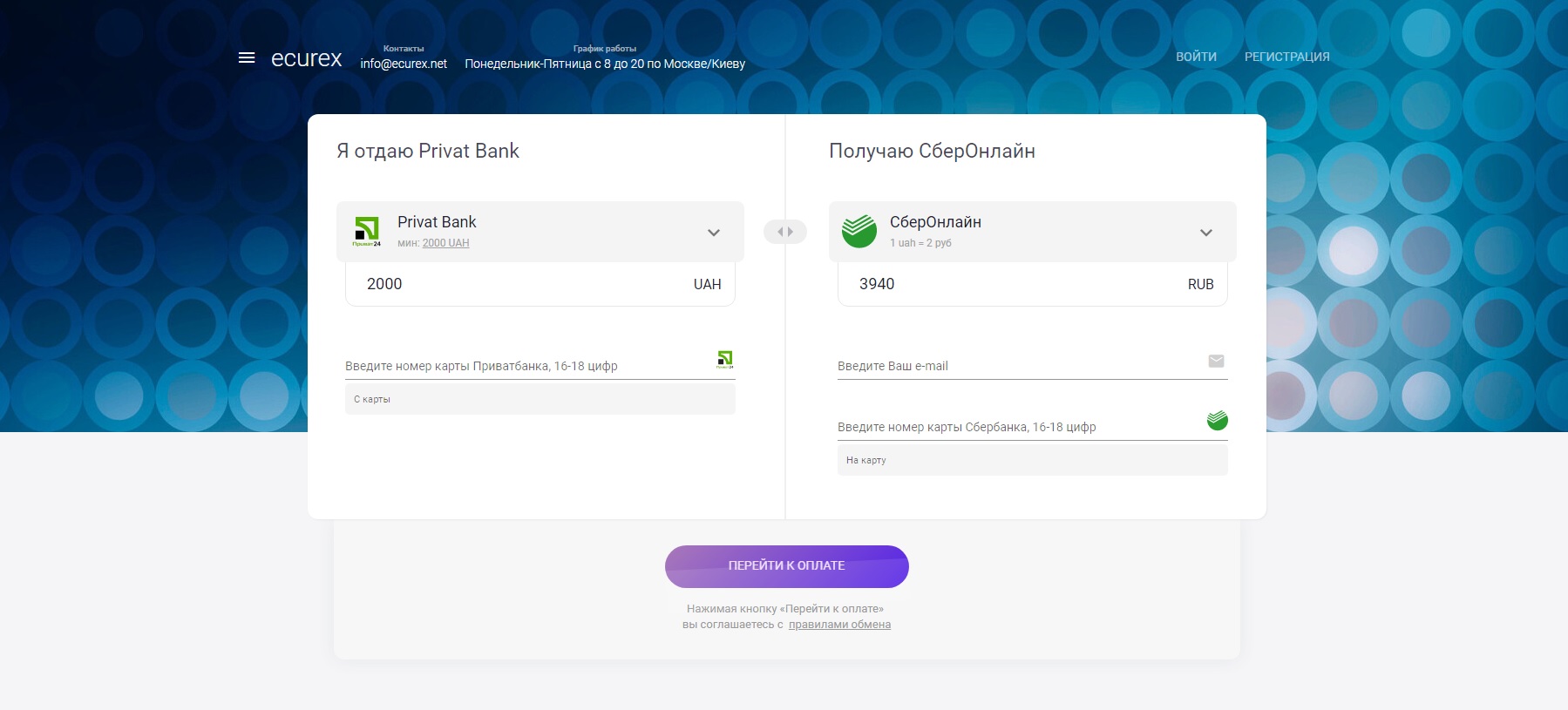Click the 'Я отдаю Privat Bank' heading
This screenshot has height=710, width=1568.
click(428, 151)
